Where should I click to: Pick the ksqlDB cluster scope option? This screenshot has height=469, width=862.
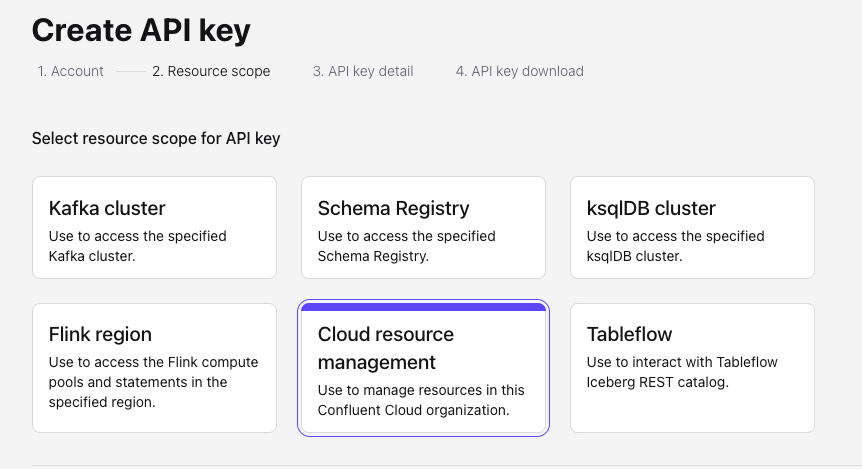point(692,227)
